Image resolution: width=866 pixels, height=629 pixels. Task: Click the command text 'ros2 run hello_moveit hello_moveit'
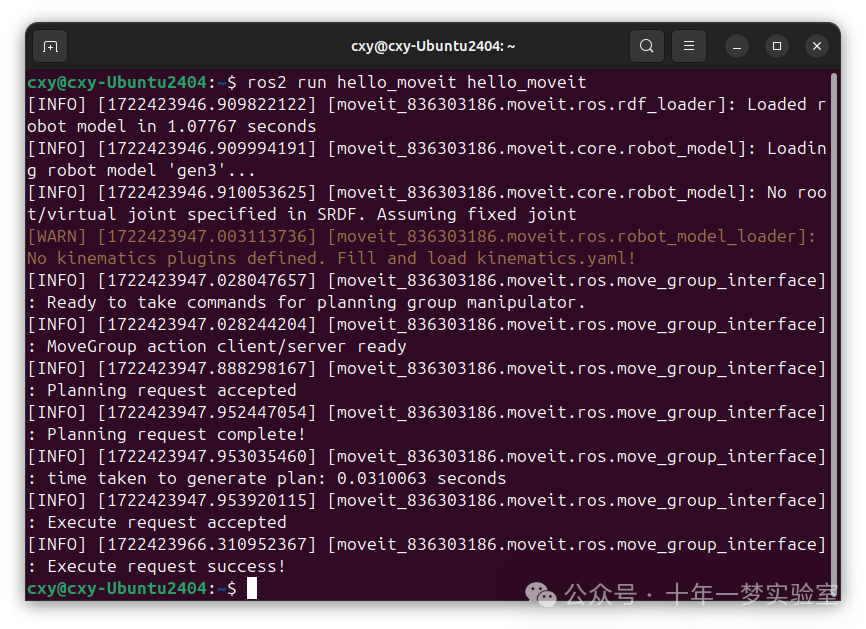click(416, 82)
